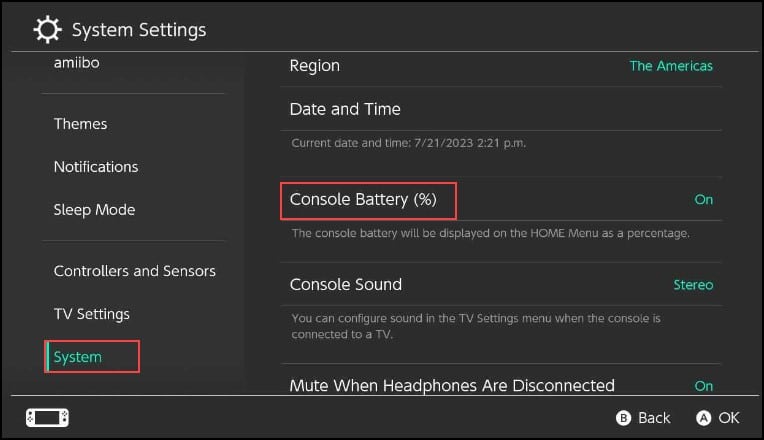Open the Date and Time settings

[501, 109]
